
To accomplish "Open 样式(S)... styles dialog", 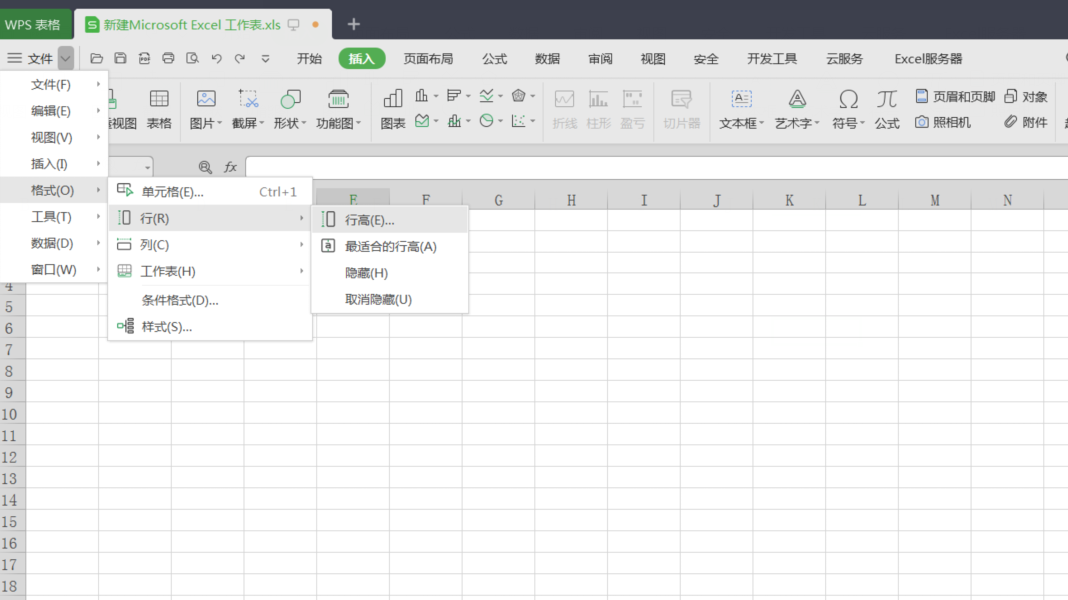I will coord(210,327).
